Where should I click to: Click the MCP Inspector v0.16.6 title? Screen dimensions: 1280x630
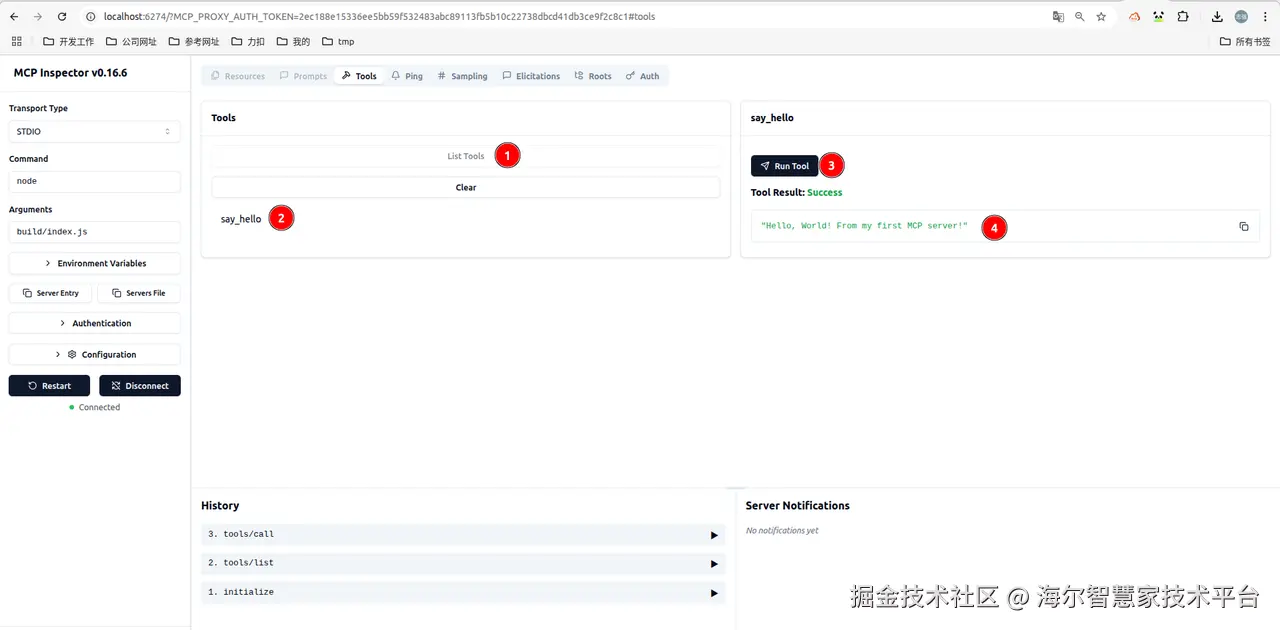click(70, 73)
